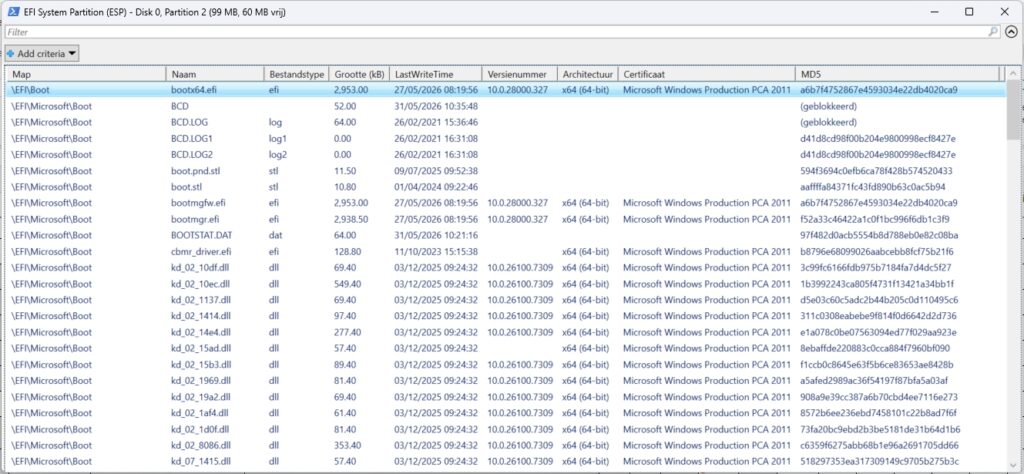This screenshot has width=1024, height=474.
Task: Select the BCD.LOG row
Action: pos(506,122)
